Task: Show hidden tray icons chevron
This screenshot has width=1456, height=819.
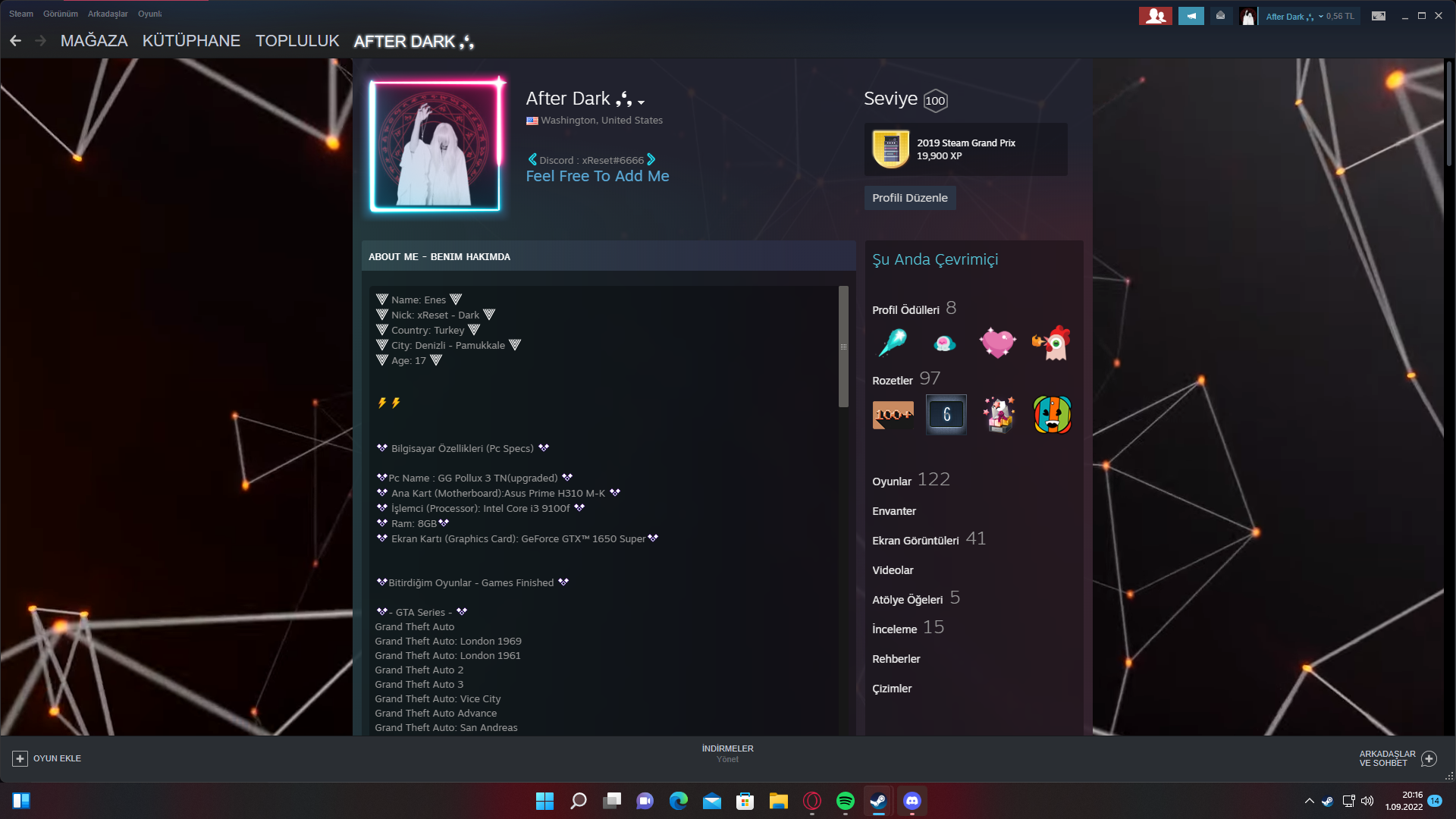Action: [1309, 801]
